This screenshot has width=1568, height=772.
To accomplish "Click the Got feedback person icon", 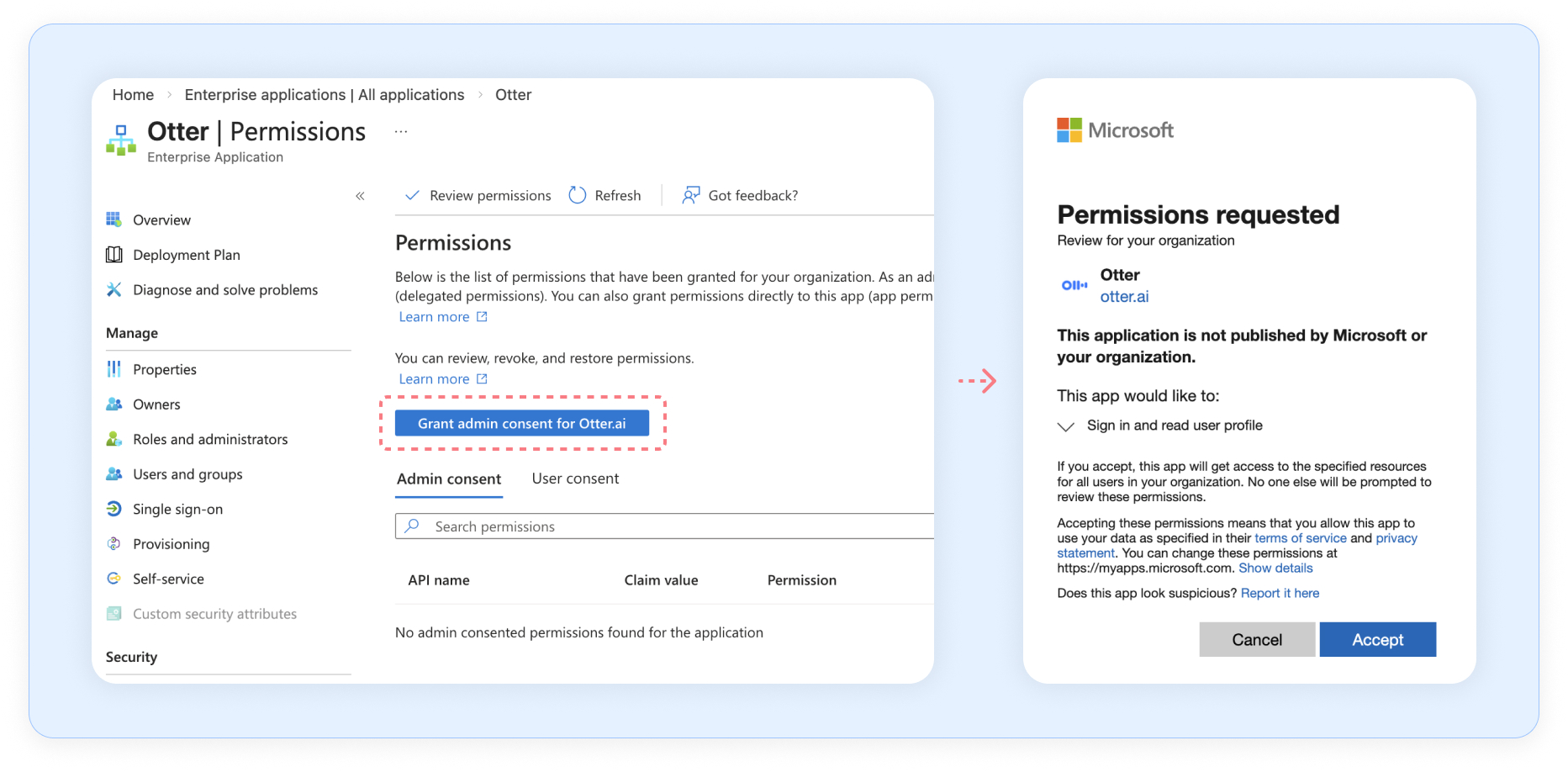I will click(x=690, y=195).
